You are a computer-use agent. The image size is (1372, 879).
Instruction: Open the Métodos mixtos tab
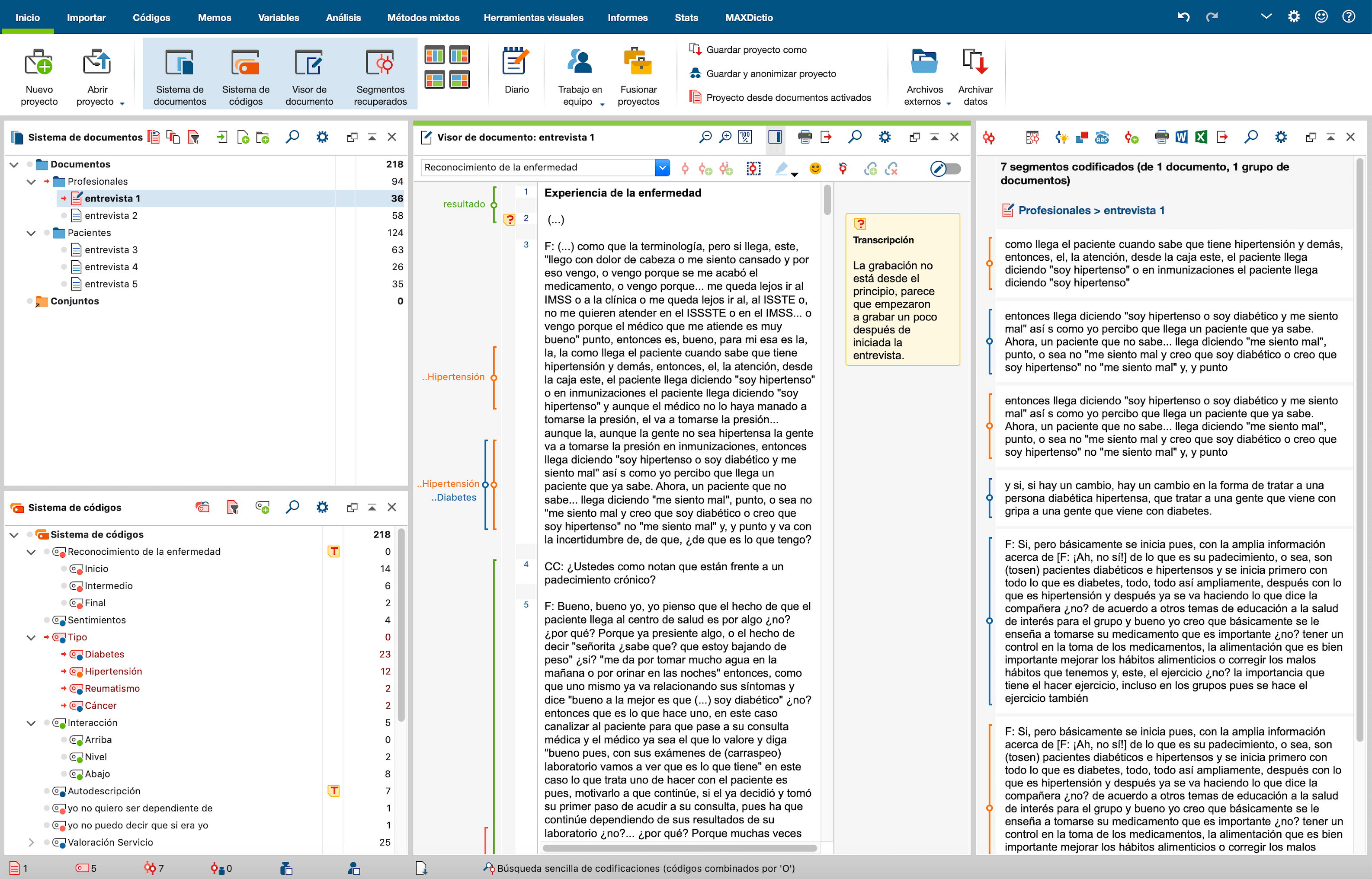[x=423, y=18]
